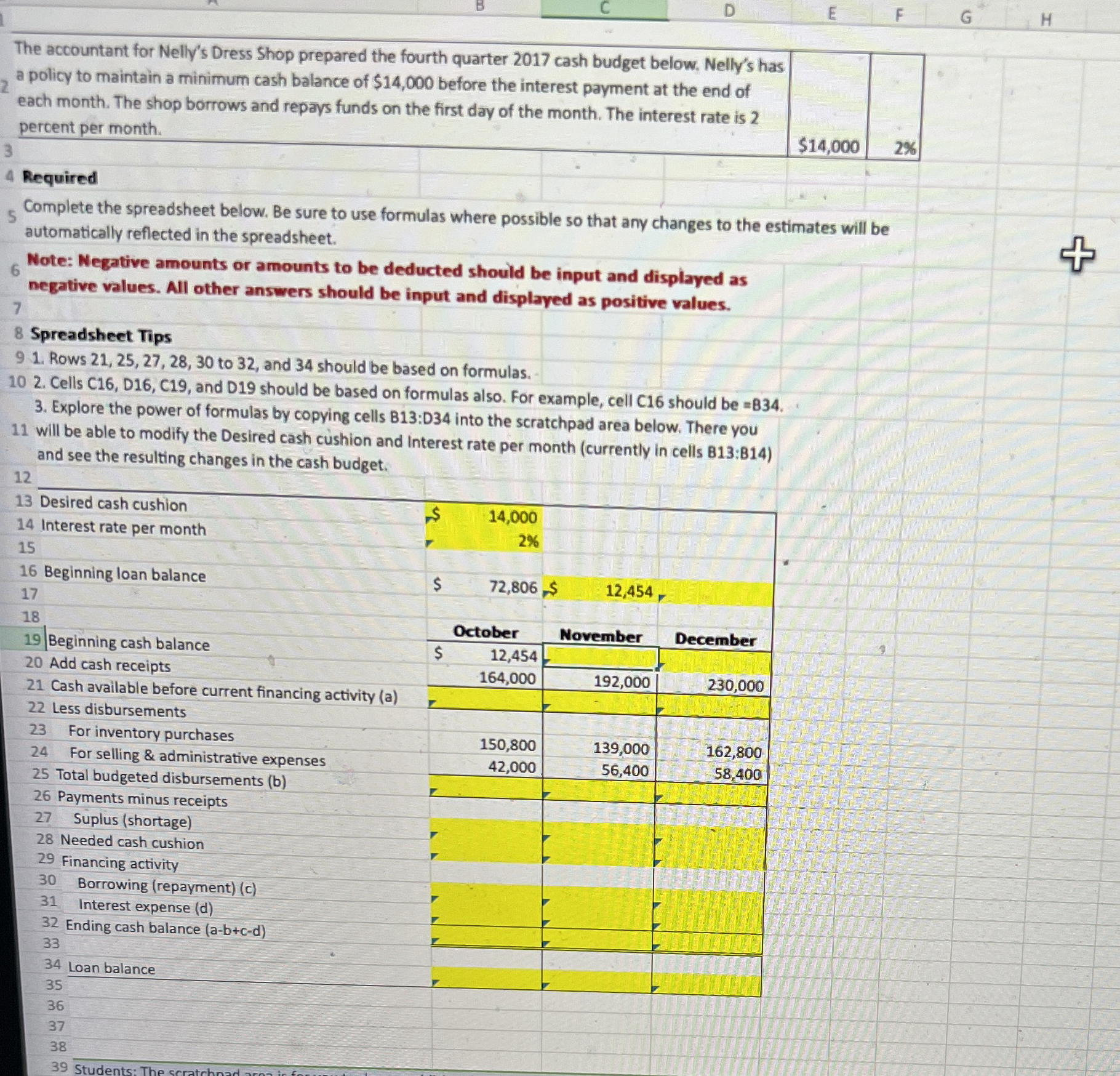Select November cash available row 21 cell

click(x=600, y=704)
